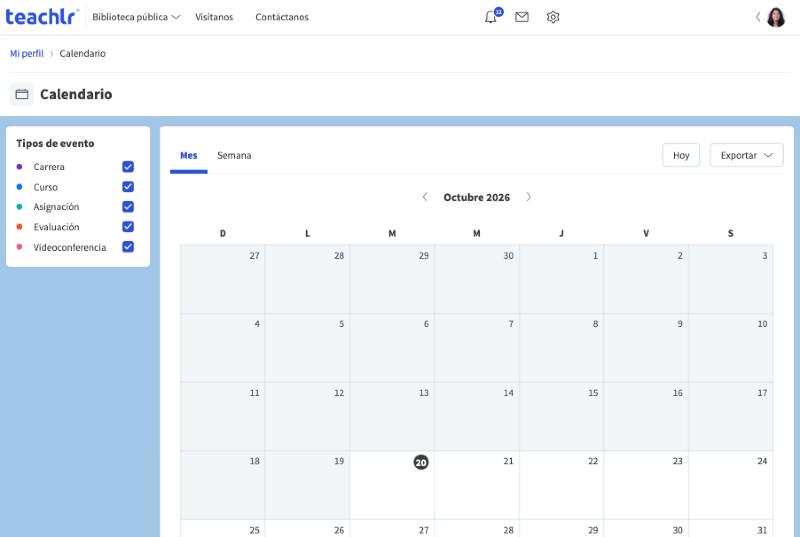Click the Carrera event type label
The height and width of the screenshot is (537, 800).
tap(49, 167)
